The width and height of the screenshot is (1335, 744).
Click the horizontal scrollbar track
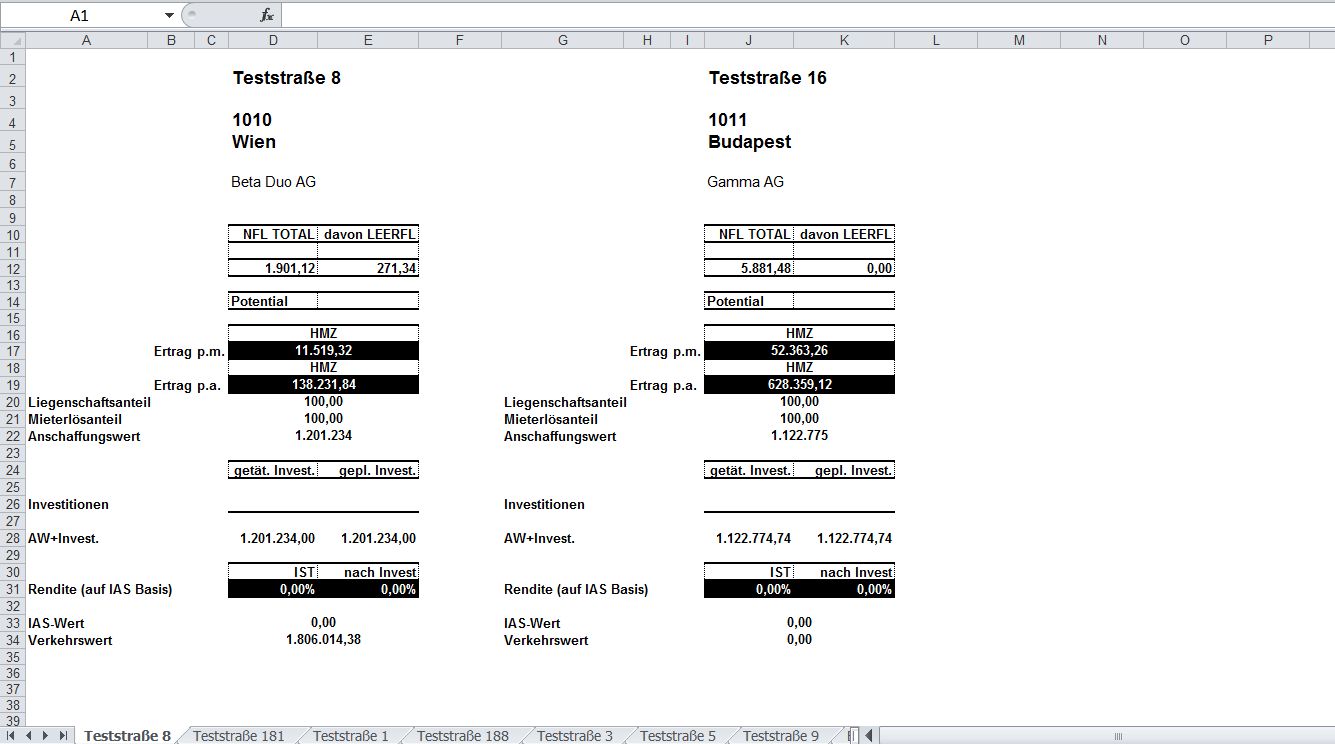1100,736
